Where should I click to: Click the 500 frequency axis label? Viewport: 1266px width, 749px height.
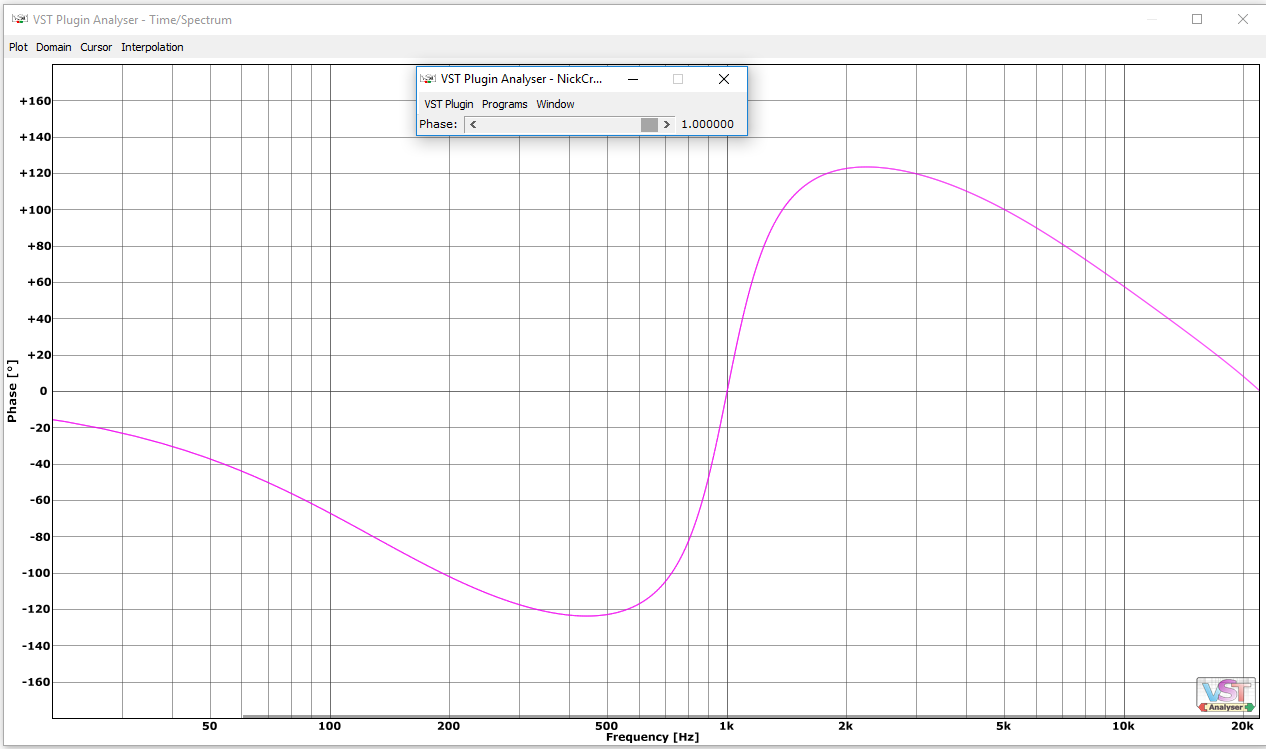coord(605,726)
